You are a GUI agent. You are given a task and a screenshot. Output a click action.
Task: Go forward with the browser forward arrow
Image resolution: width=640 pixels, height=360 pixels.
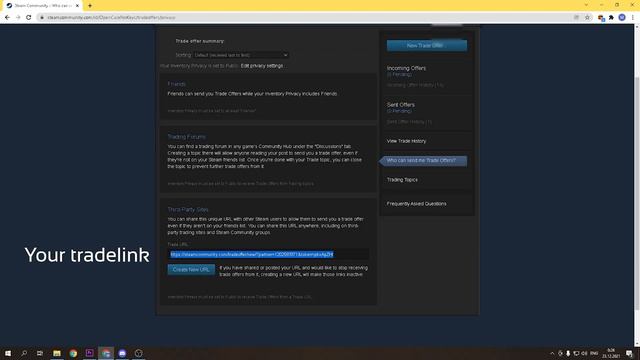click(x=18, y=18)
